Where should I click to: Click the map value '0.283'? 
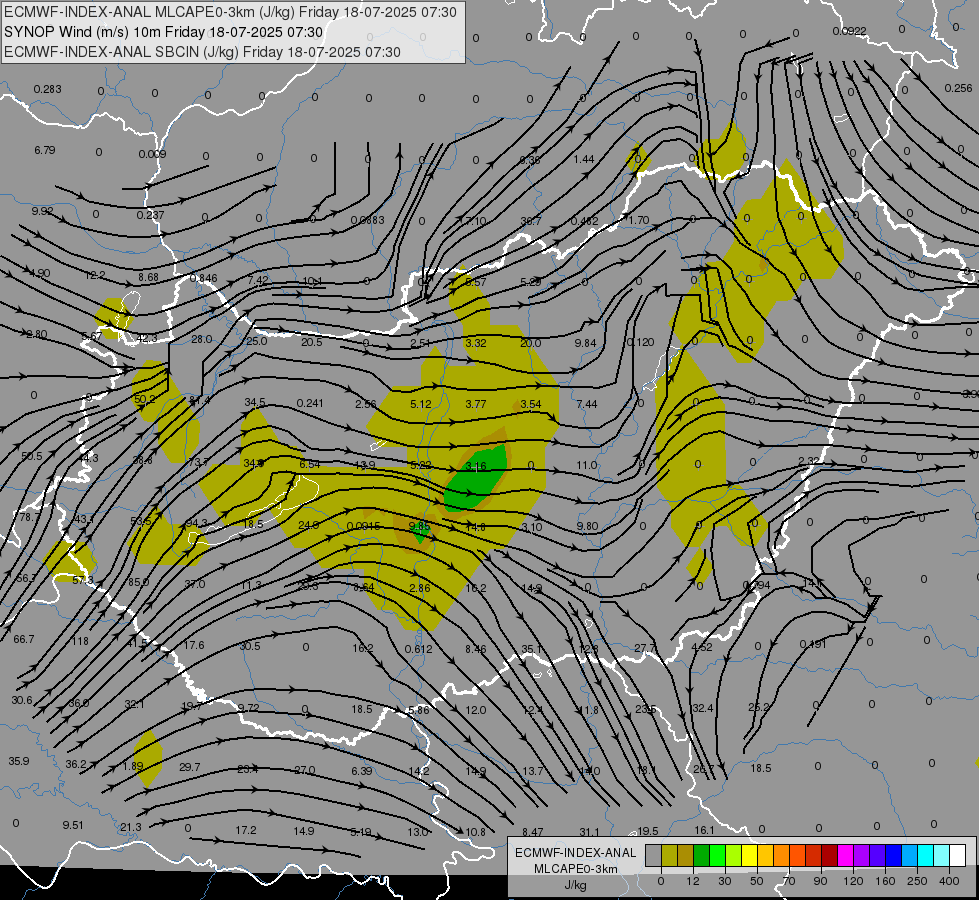coord(47,89)
